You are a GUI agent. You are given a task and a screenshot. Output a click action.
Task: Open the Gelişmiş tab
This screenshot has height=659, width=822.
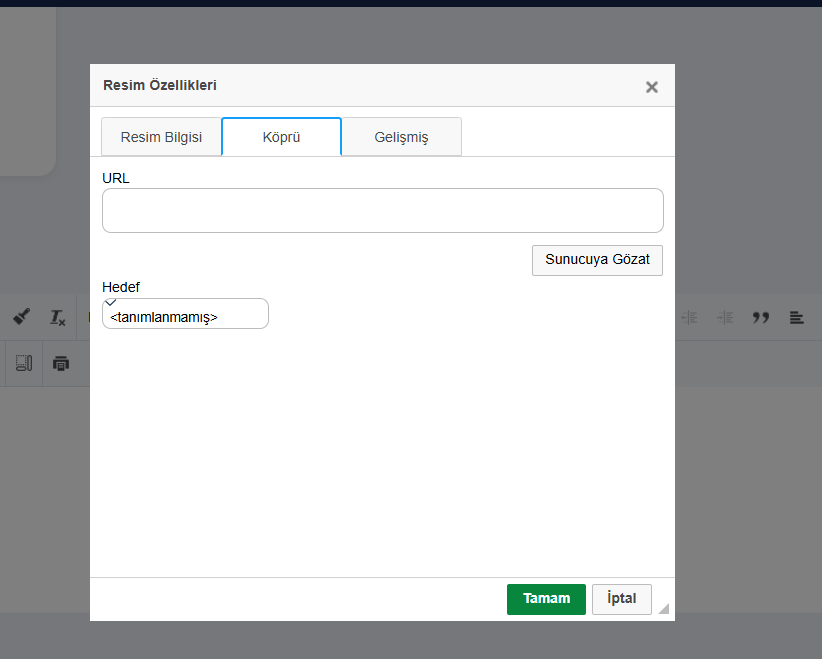point(402,137)
